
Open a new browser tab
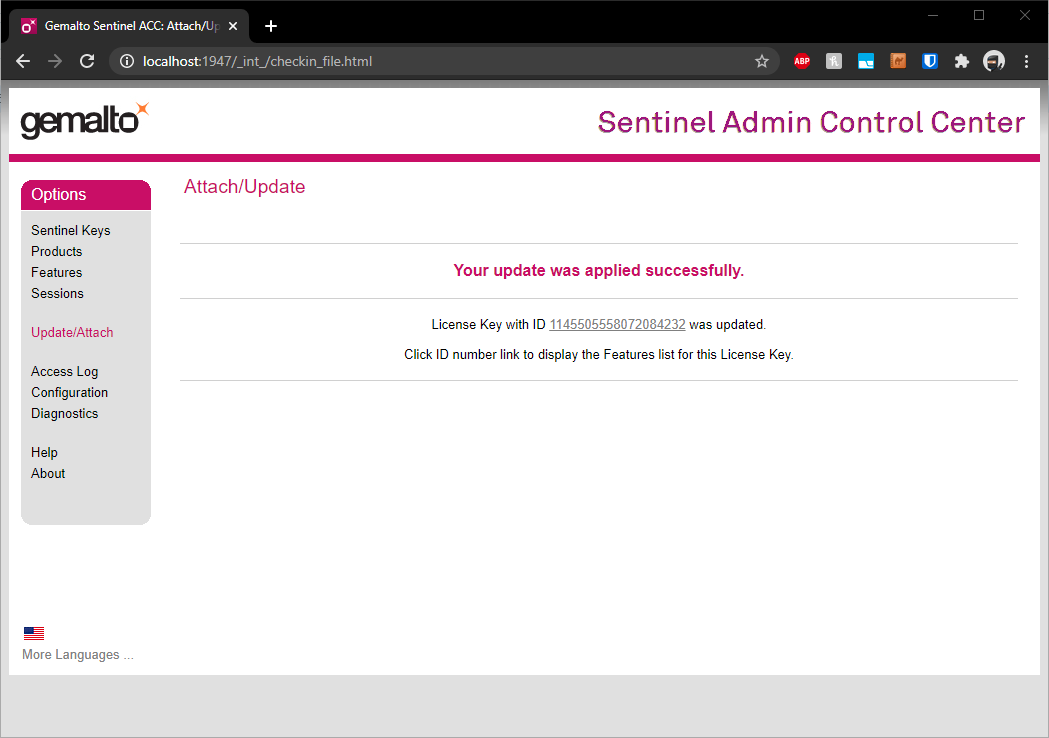[271, 26]
